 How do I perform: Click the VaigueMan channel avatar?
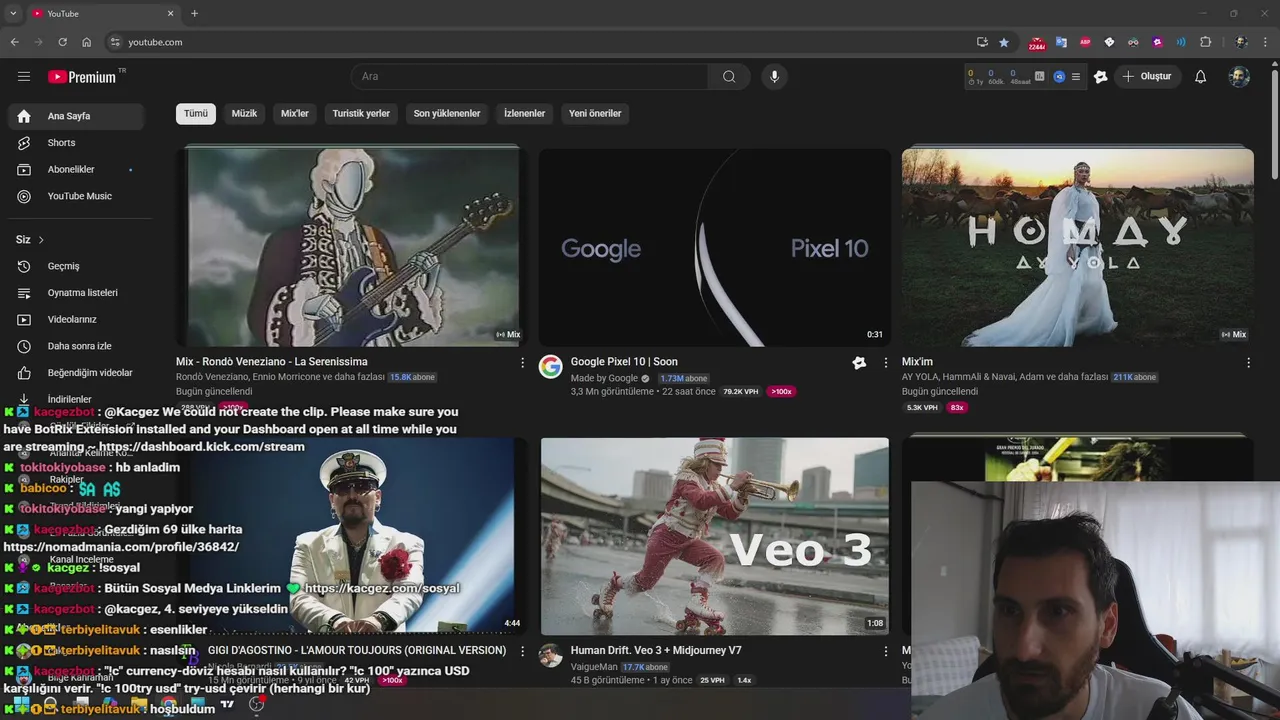(550, 655)
